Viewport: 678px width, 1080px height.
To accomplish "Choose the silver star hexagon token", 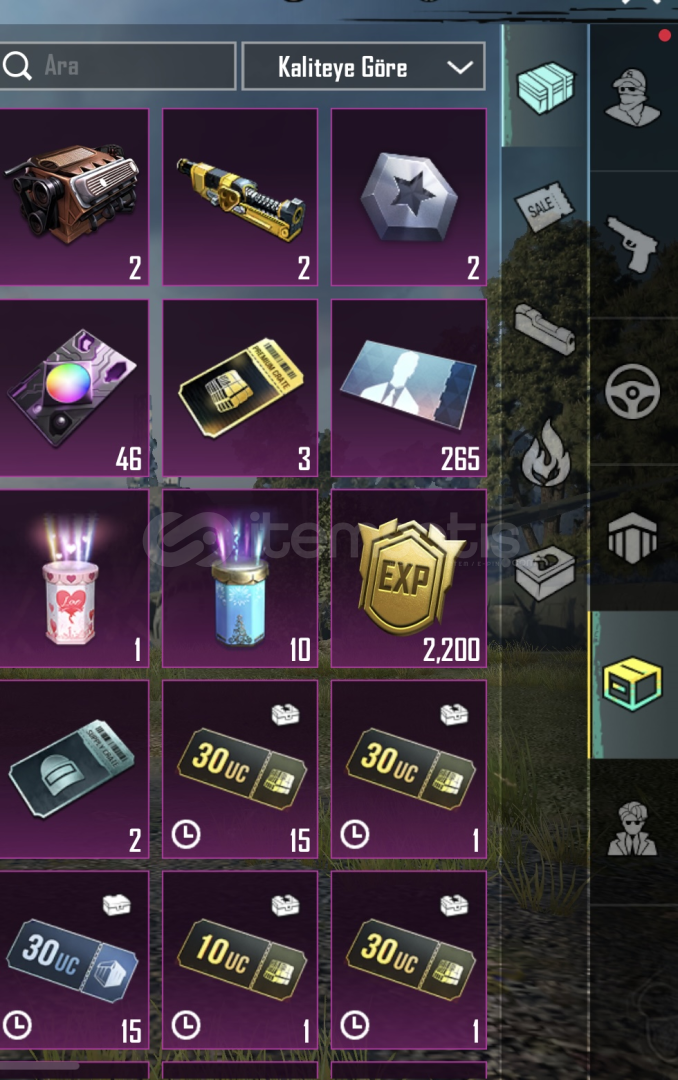I will tap(409, 196).
